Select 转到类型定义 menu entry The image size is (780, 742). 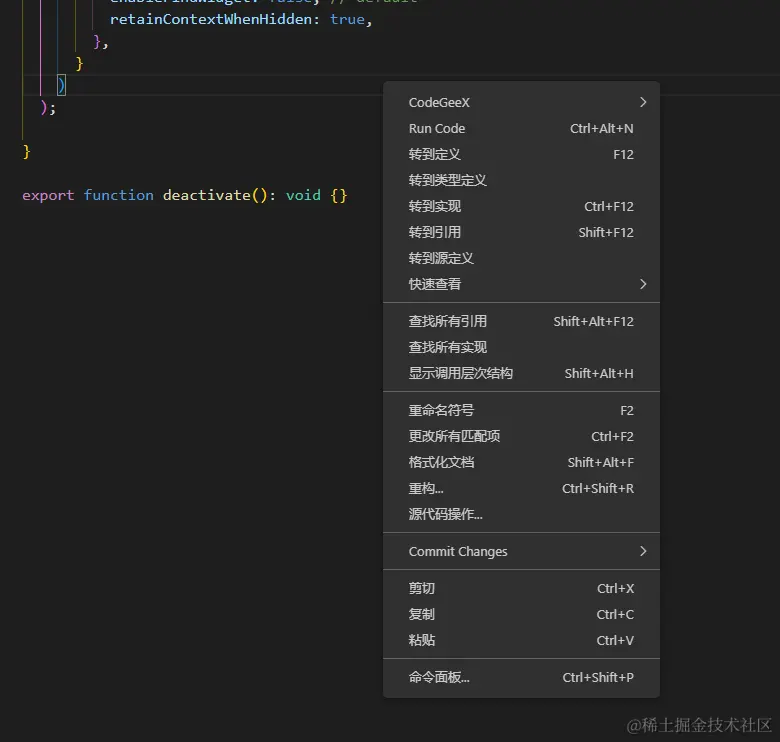coord(521,181)
